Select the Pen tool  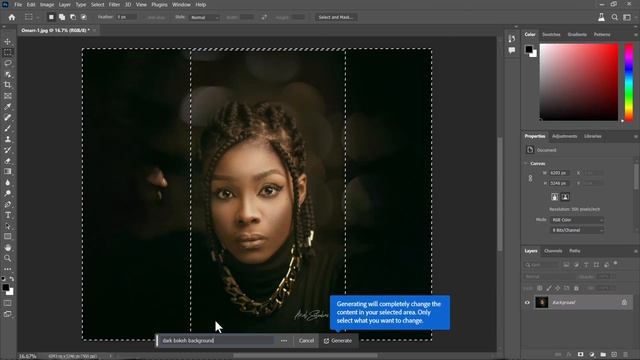coord(8,204)
